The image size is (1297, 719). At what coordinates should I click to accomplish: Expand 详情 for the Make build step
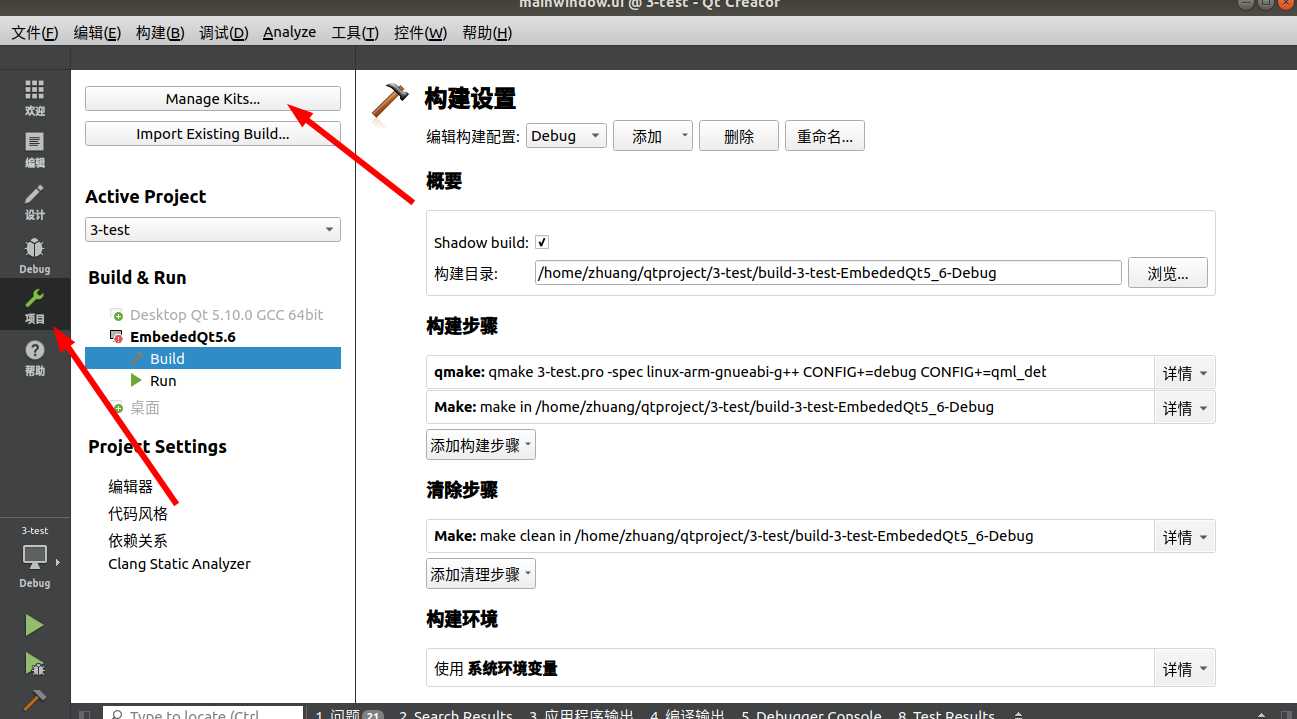tap(1185, 407)
